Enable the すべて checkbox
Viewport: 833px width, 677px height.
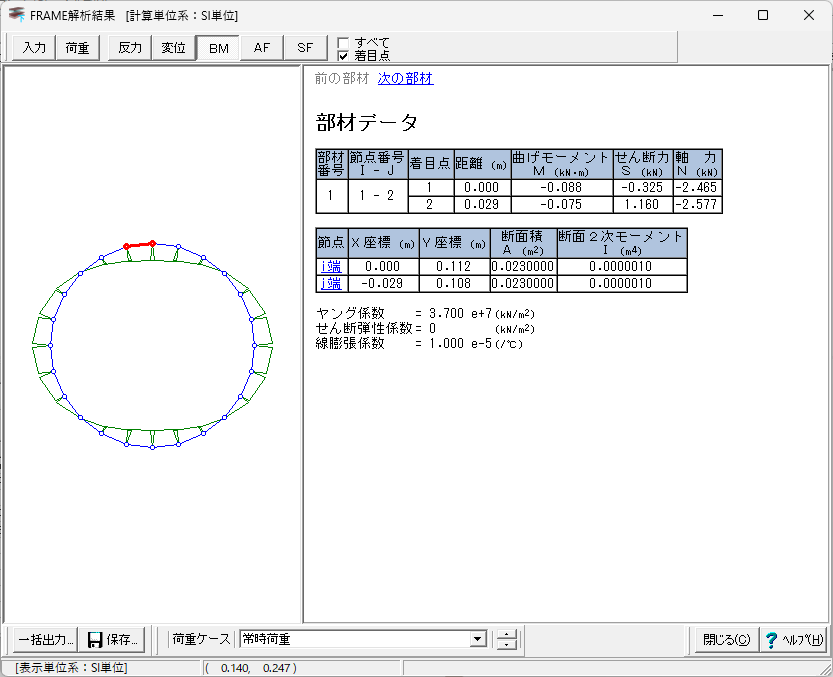pos(343,42)
